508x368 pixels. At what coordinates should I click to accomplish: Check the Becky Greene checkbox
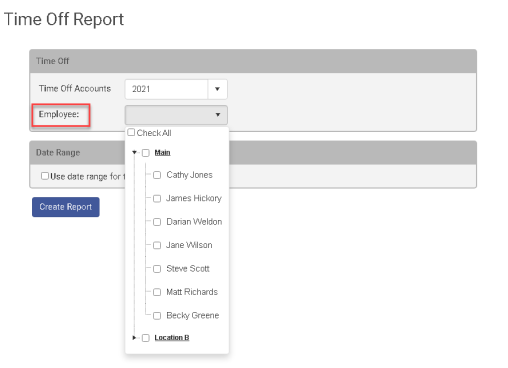[157, 316]
